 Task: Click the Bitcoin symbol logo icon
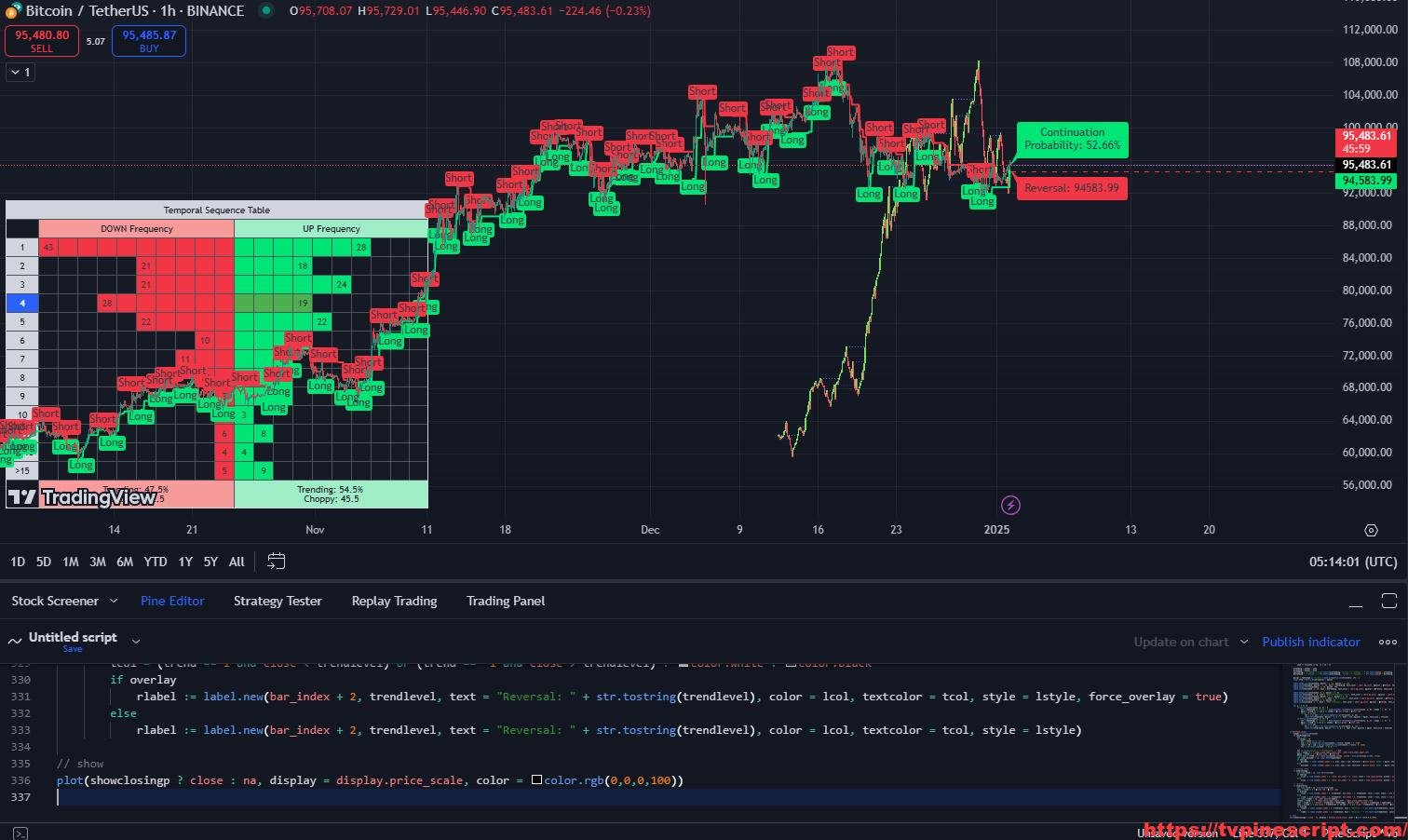[13, 11]
